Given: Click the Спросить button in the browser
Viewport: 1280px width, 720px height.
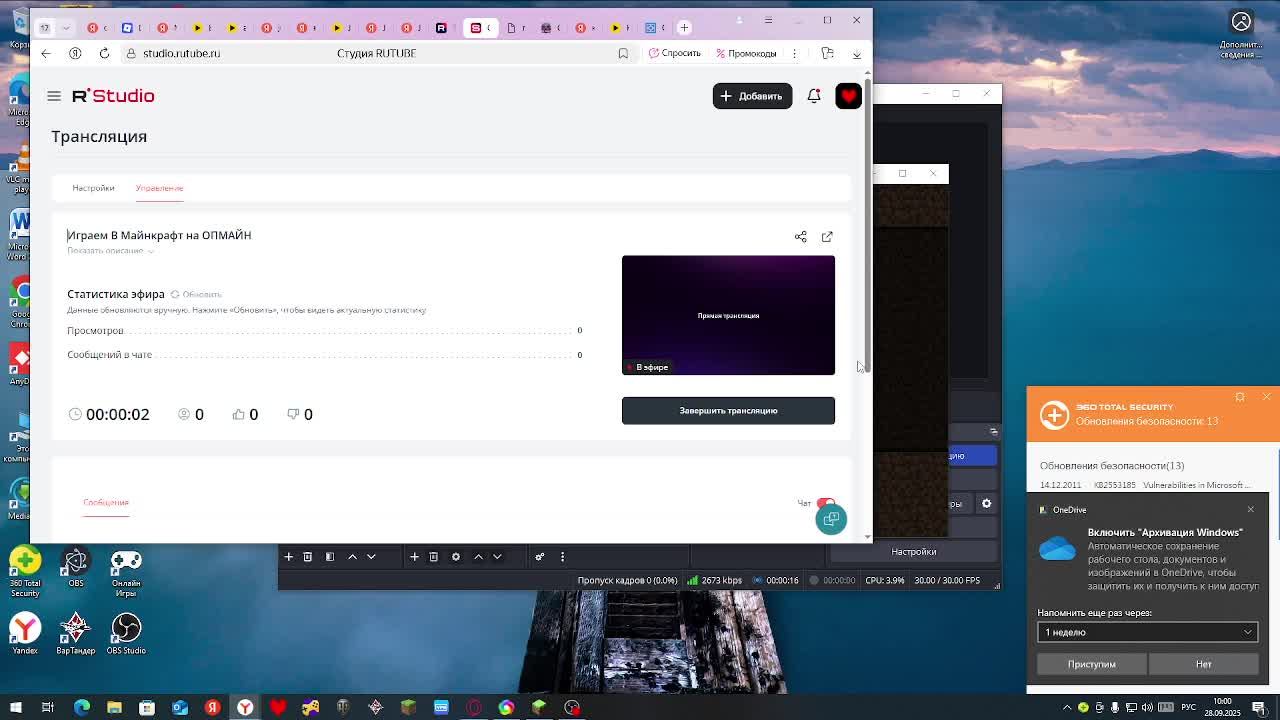Looking at the screenshot, I should tap(675, 53).
